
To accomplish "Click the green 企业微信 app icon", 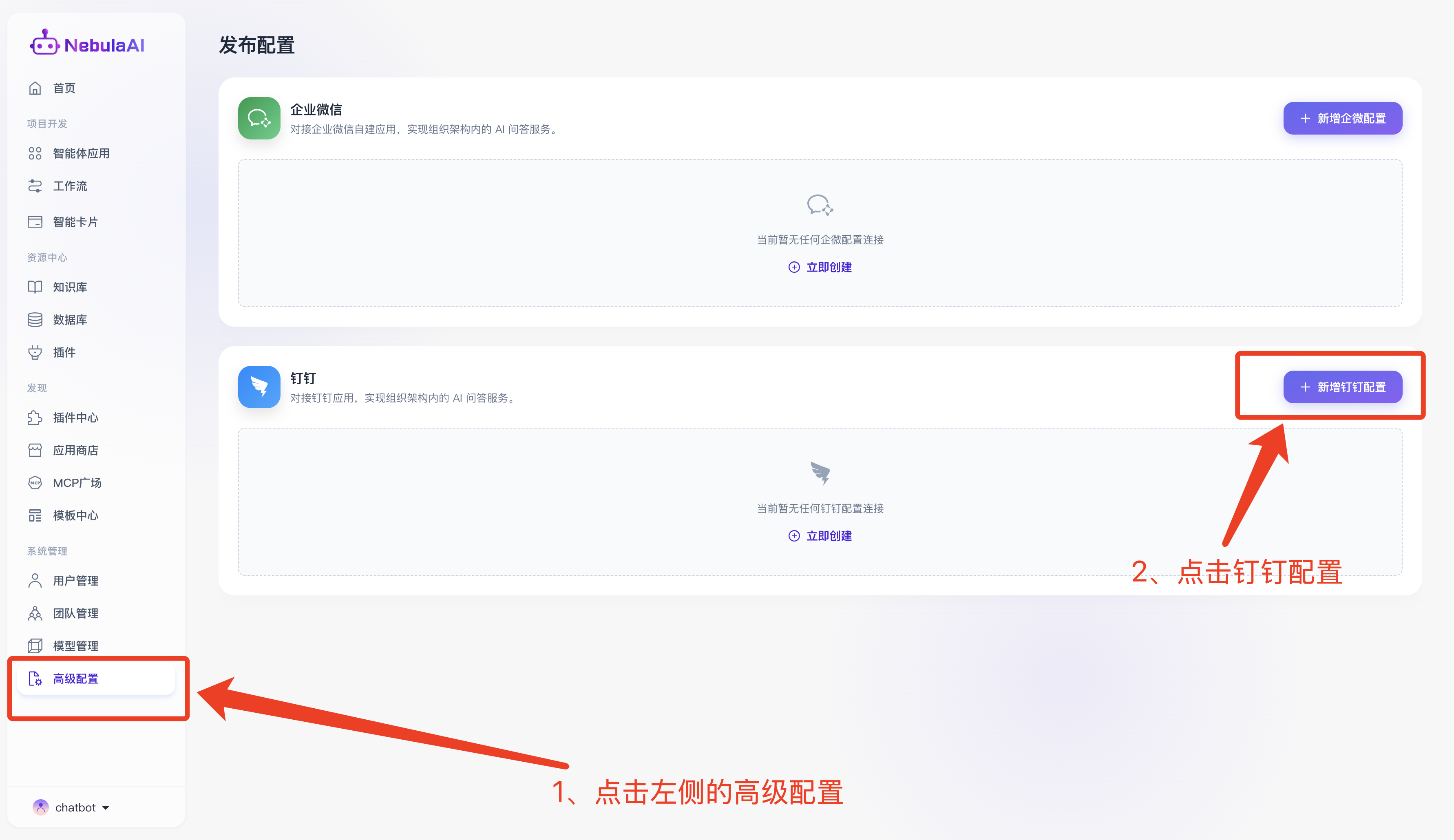I will [x=259, y=118].
